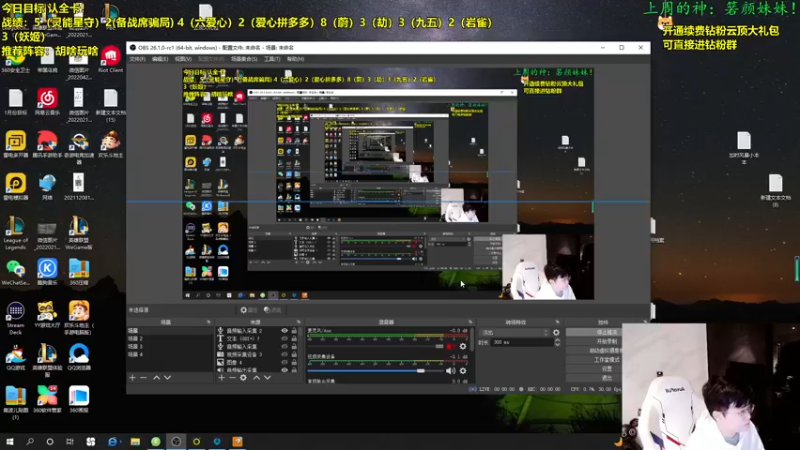Toggle lock on 文本 (GDI+) 7 source
The image size is (800, 450).
point(294,338)
